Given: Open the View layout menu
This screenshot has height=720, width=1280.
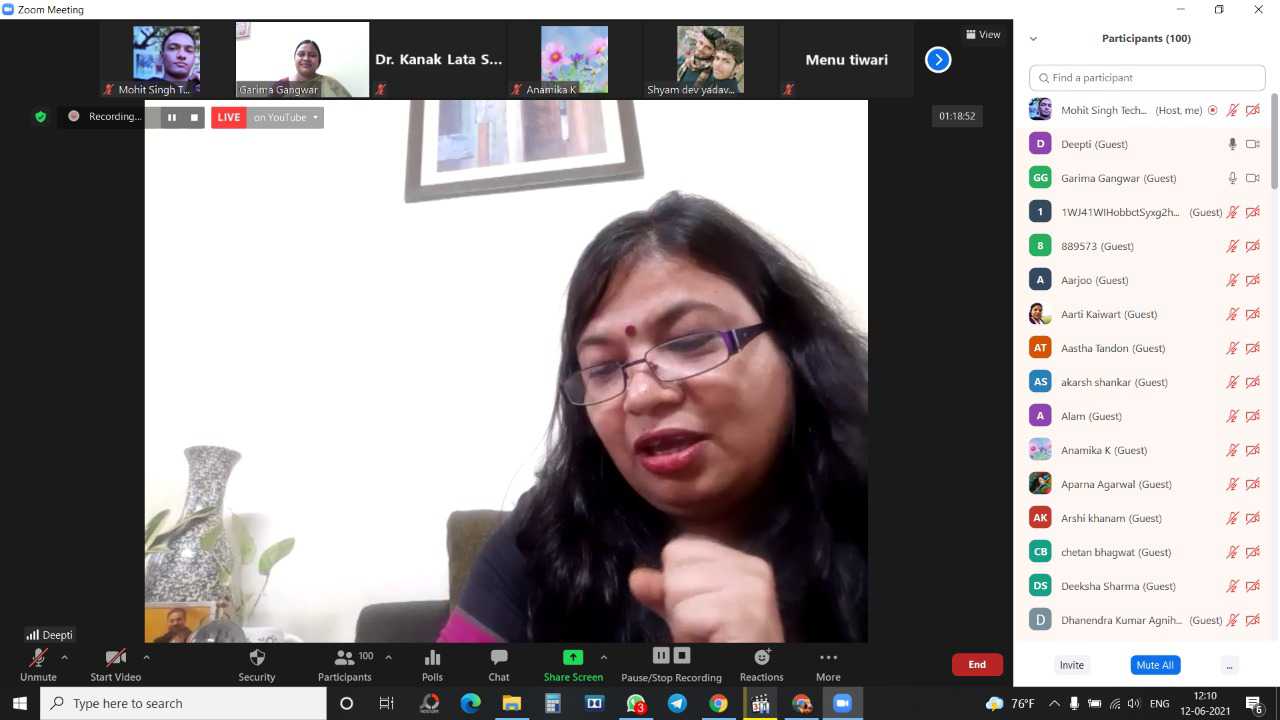Looking at the screenshot, I should tap(983, 35).
